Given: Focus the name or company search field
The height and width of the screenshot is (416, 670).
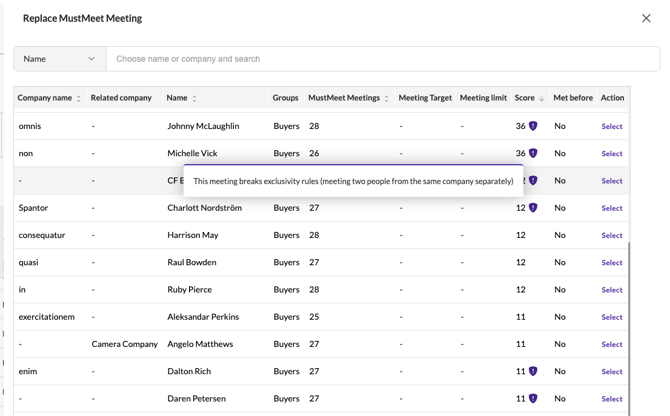Looking at the screenshot, I should click(x=383, y=59).
